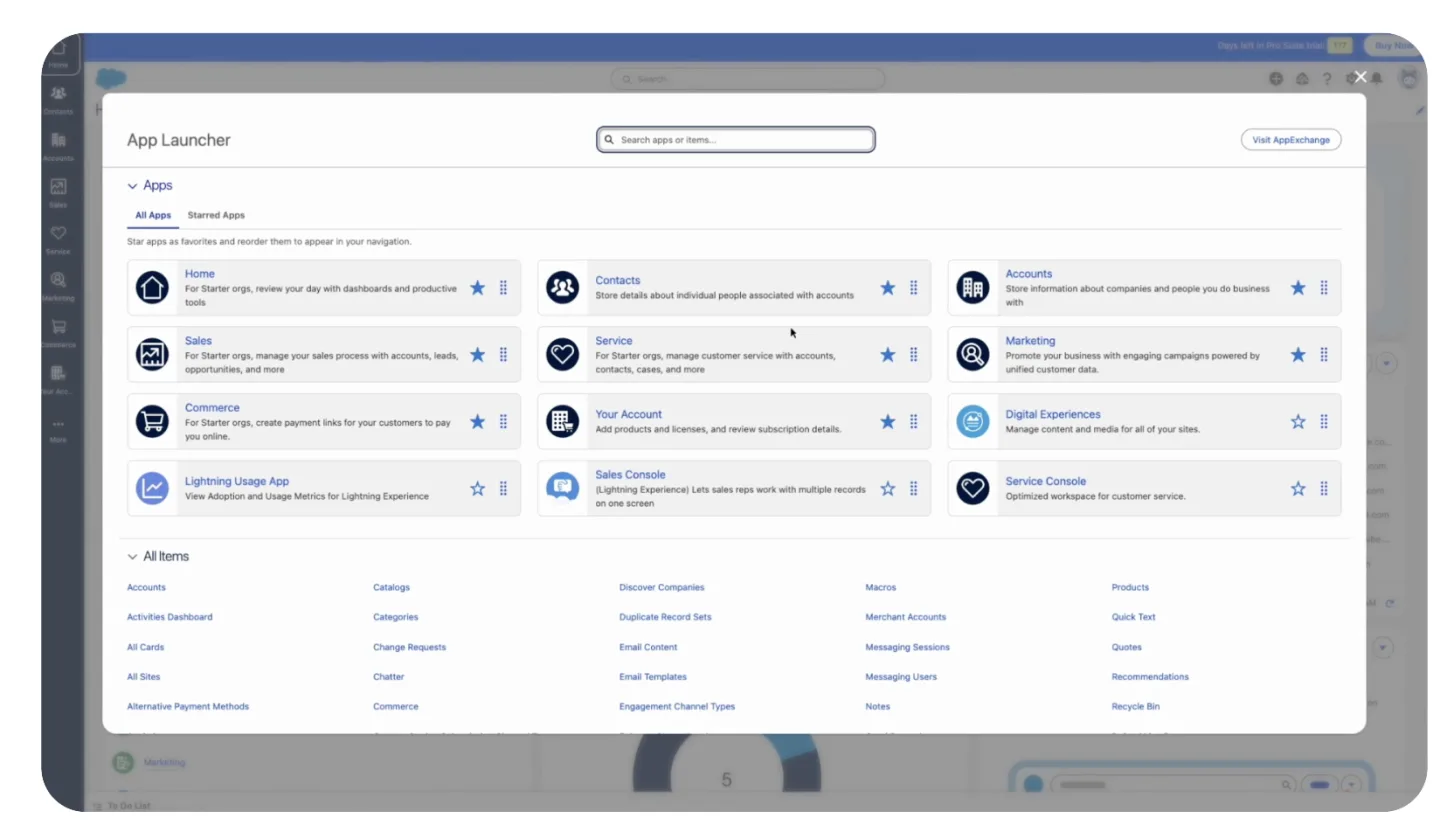
Task: Open the Recommendations item link
Action: (1150, 677)
